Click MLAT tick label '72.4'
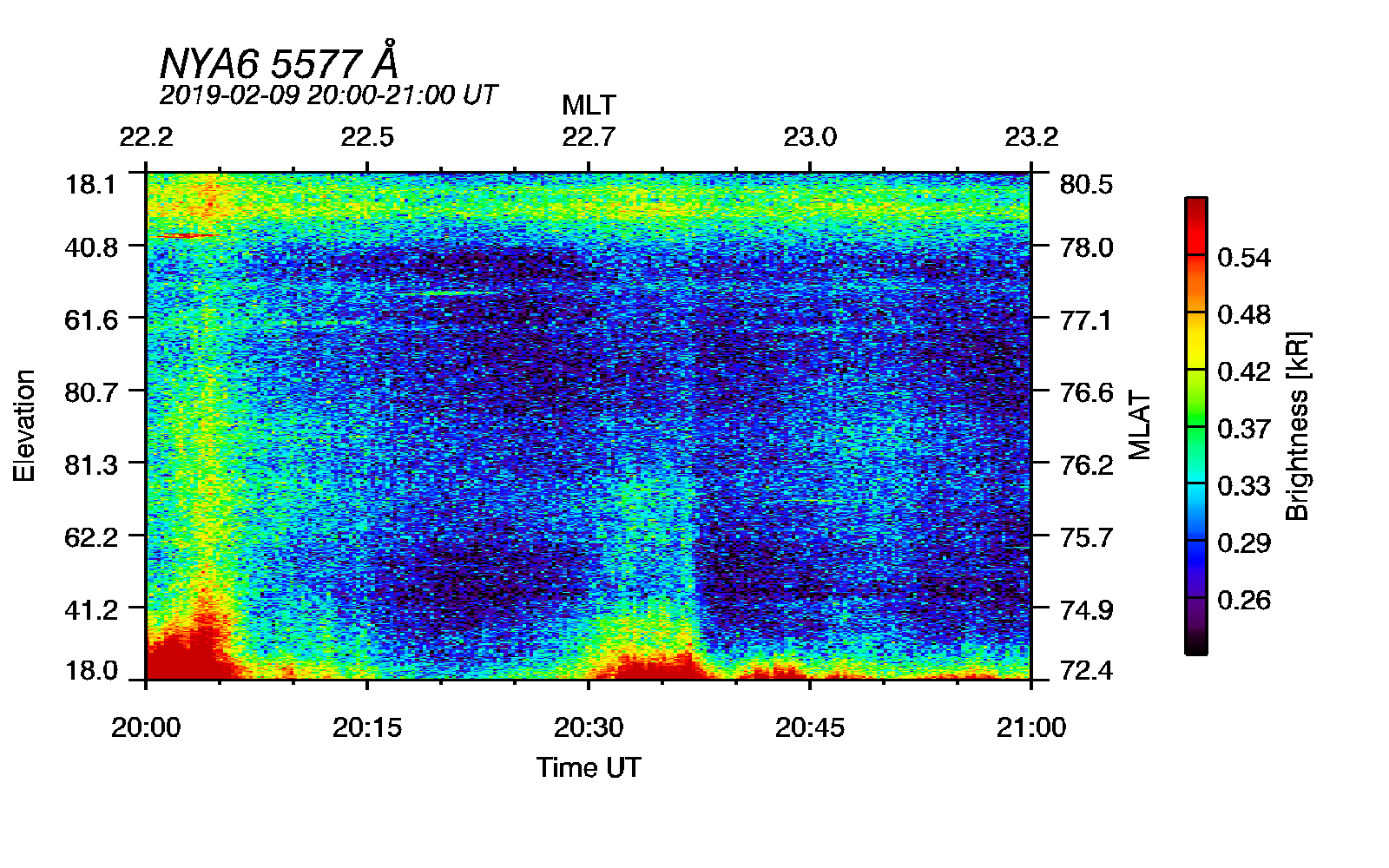Image resolution: width=1389 pixels, height=868 pixels. coord(1086,670)
